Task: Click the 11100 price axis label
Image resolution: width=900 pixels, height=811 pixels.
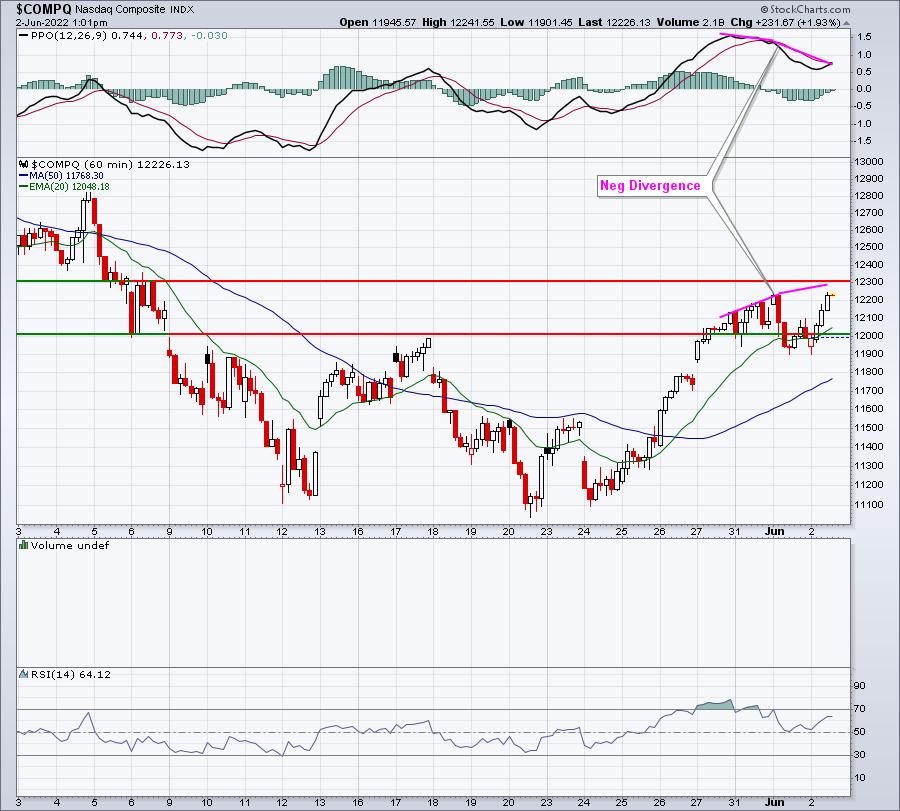Action: click(x=870, y=504)
